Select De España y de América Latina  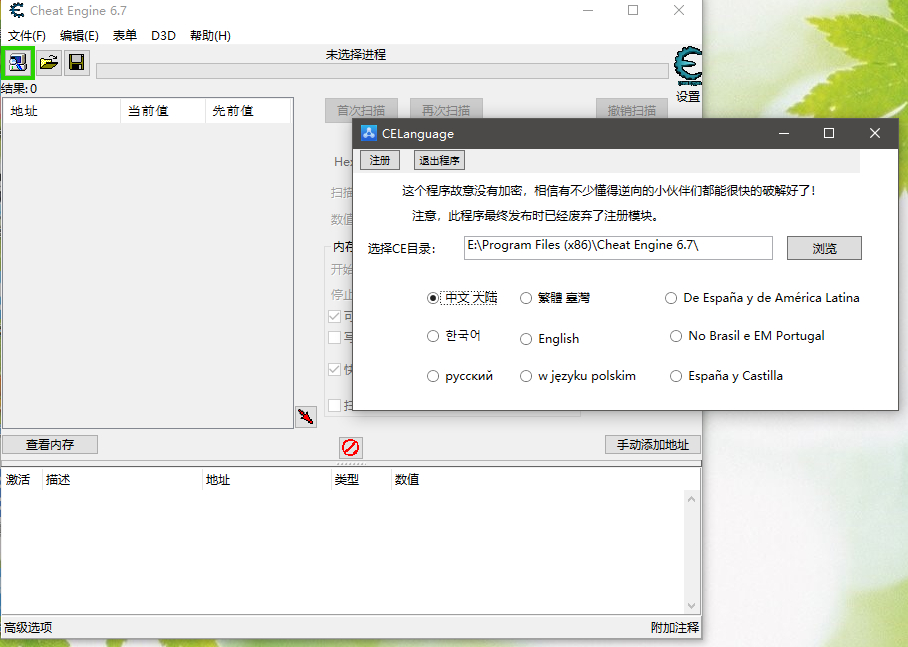coord(762,298)
